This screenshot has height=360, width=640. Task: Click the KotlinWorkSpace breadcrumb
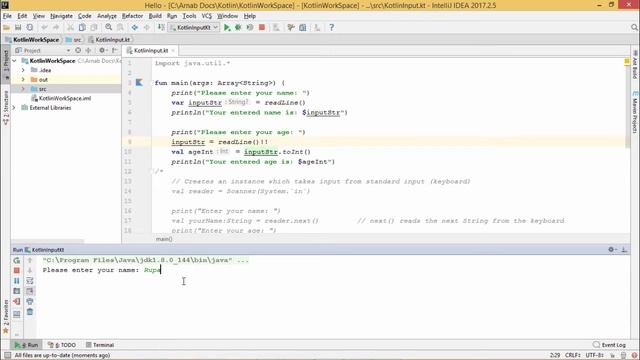tap(32, 40)
